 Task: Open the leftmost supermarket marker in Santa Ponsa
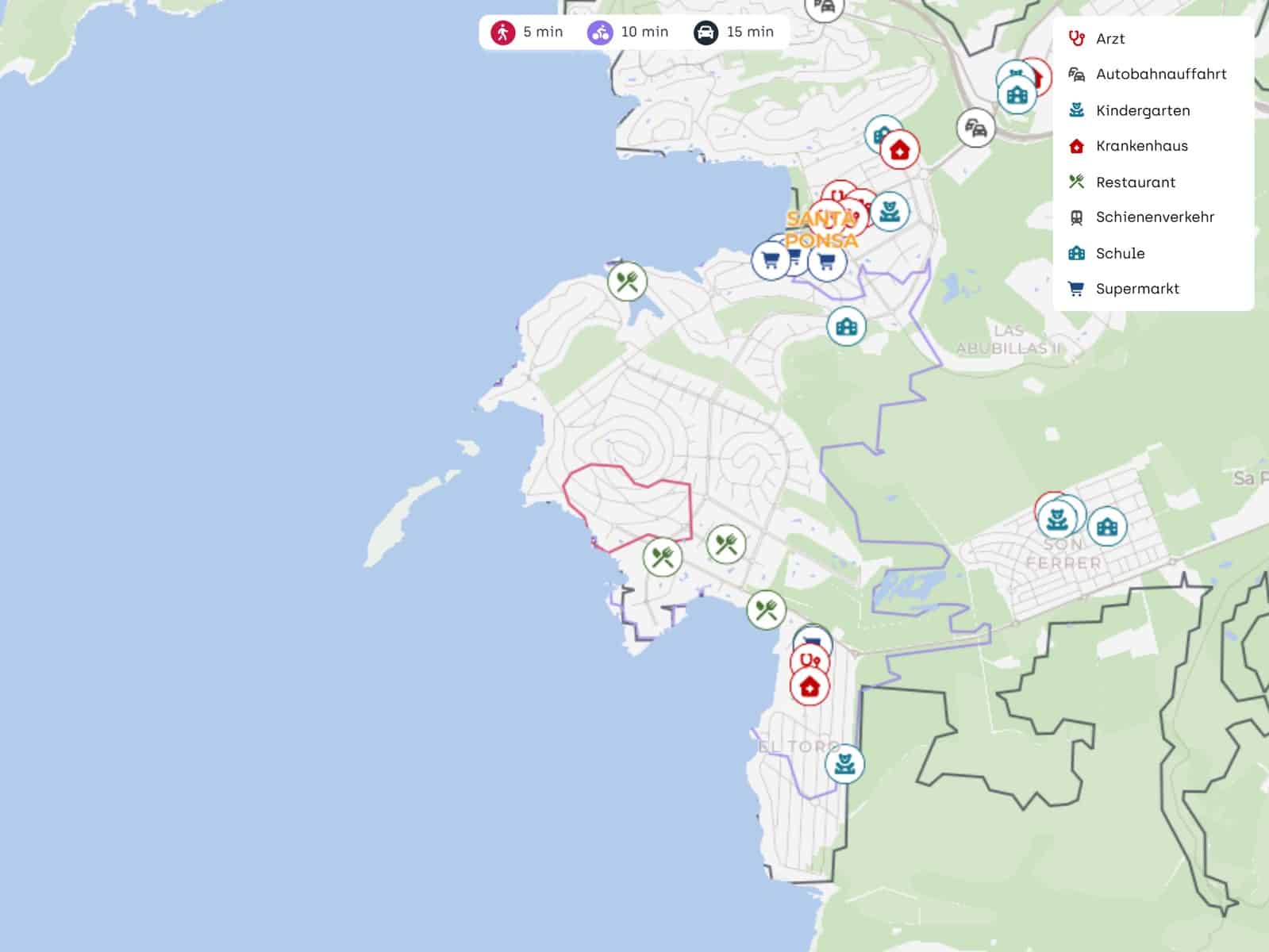770,260
